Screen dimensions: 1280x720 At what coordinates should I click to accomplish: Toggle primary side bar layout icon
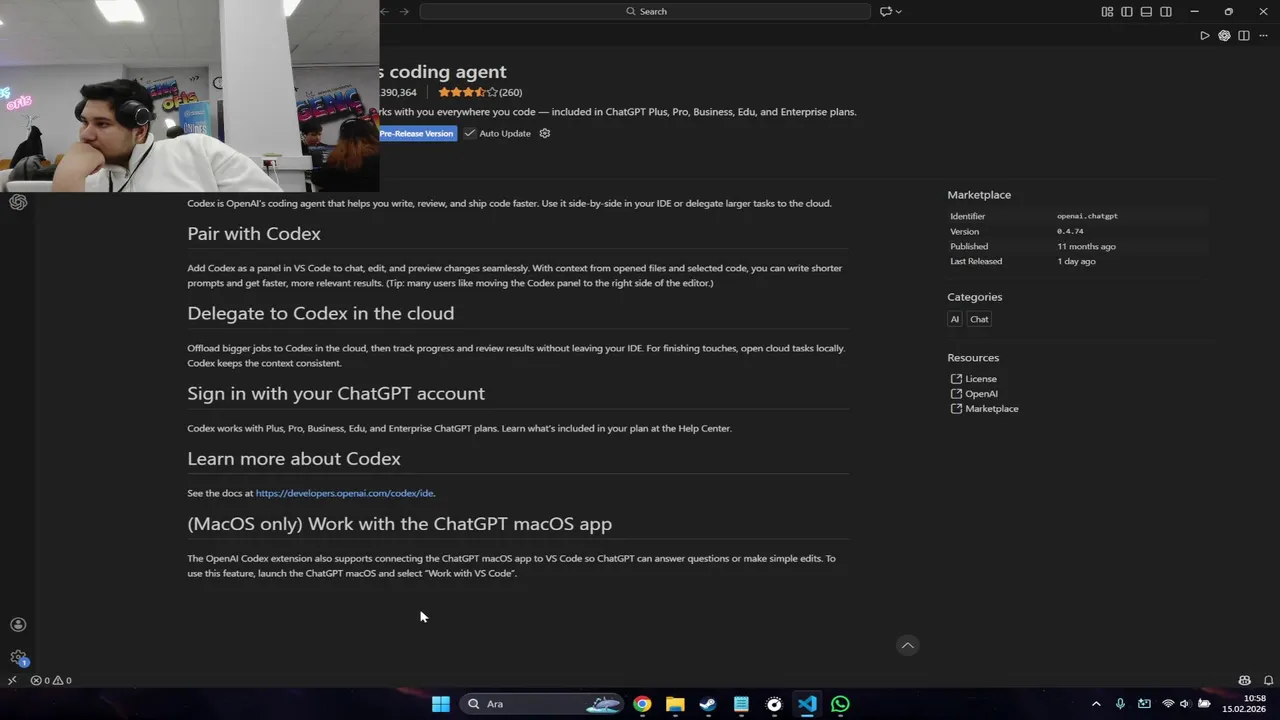tap(1127, 11)
